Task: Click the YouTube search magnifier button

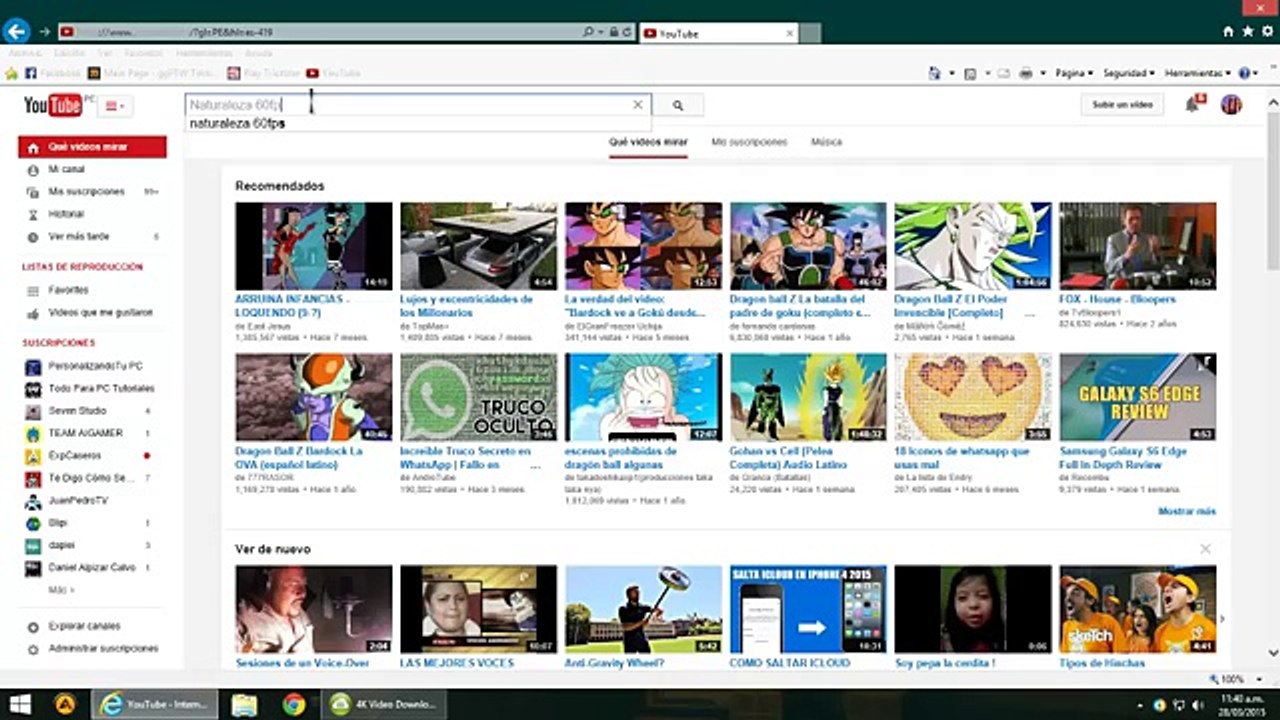Action: coord(678,105)
